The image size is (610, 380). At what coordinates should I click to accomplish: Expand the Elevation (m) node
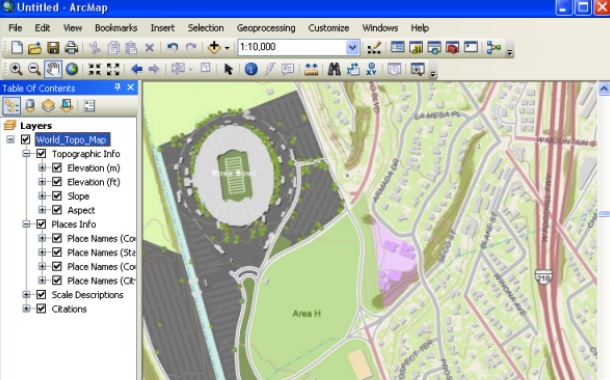pos(42,168)
